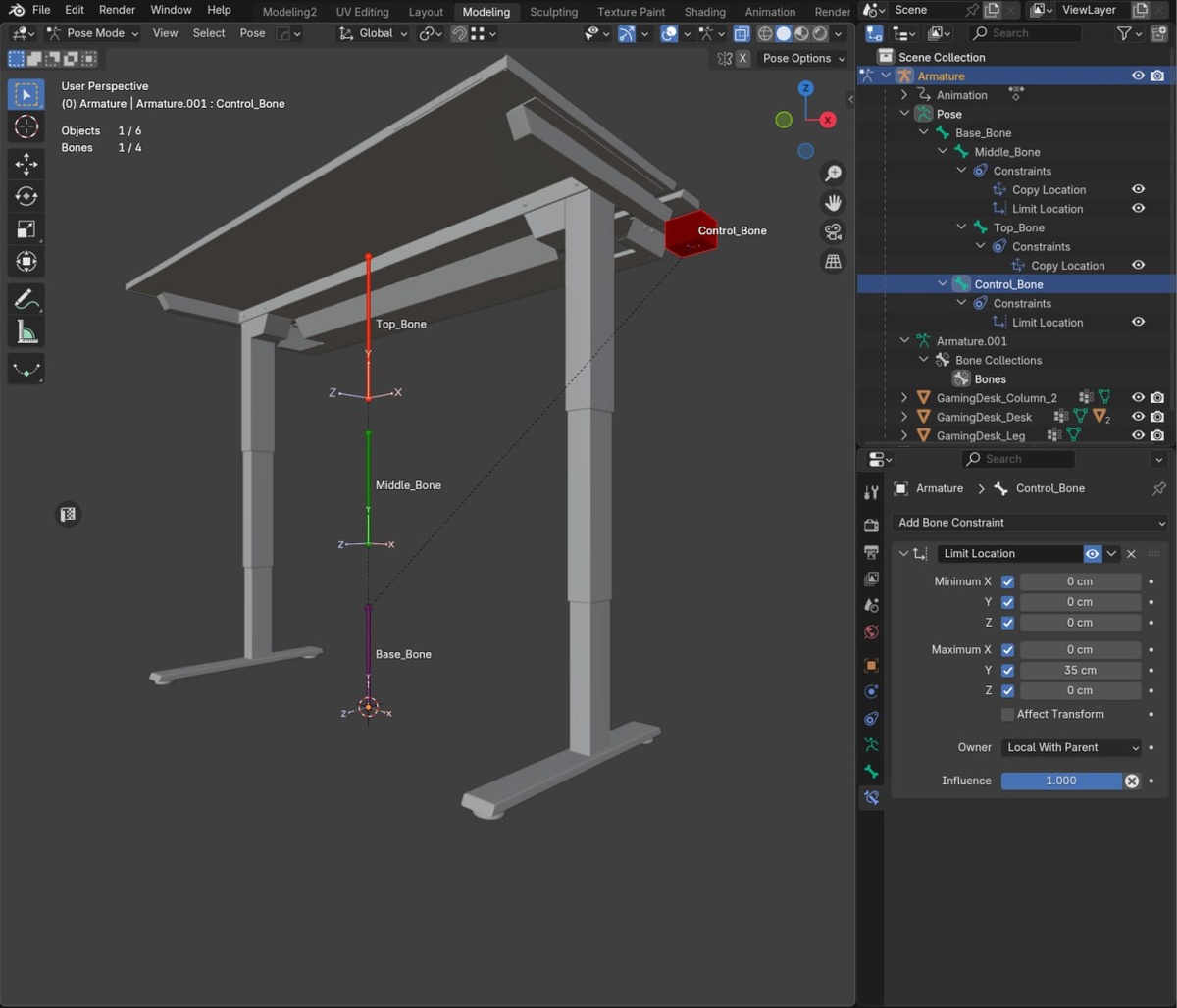Click the new collection icon in outliner

[1159, 33]
